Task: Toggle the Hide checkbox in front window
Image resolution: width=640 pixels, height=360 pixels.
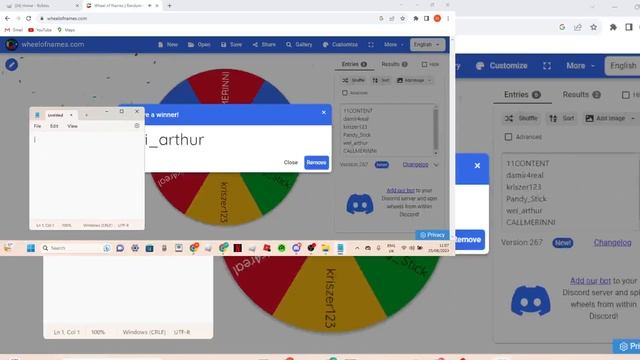Action: tap(424, 64)
